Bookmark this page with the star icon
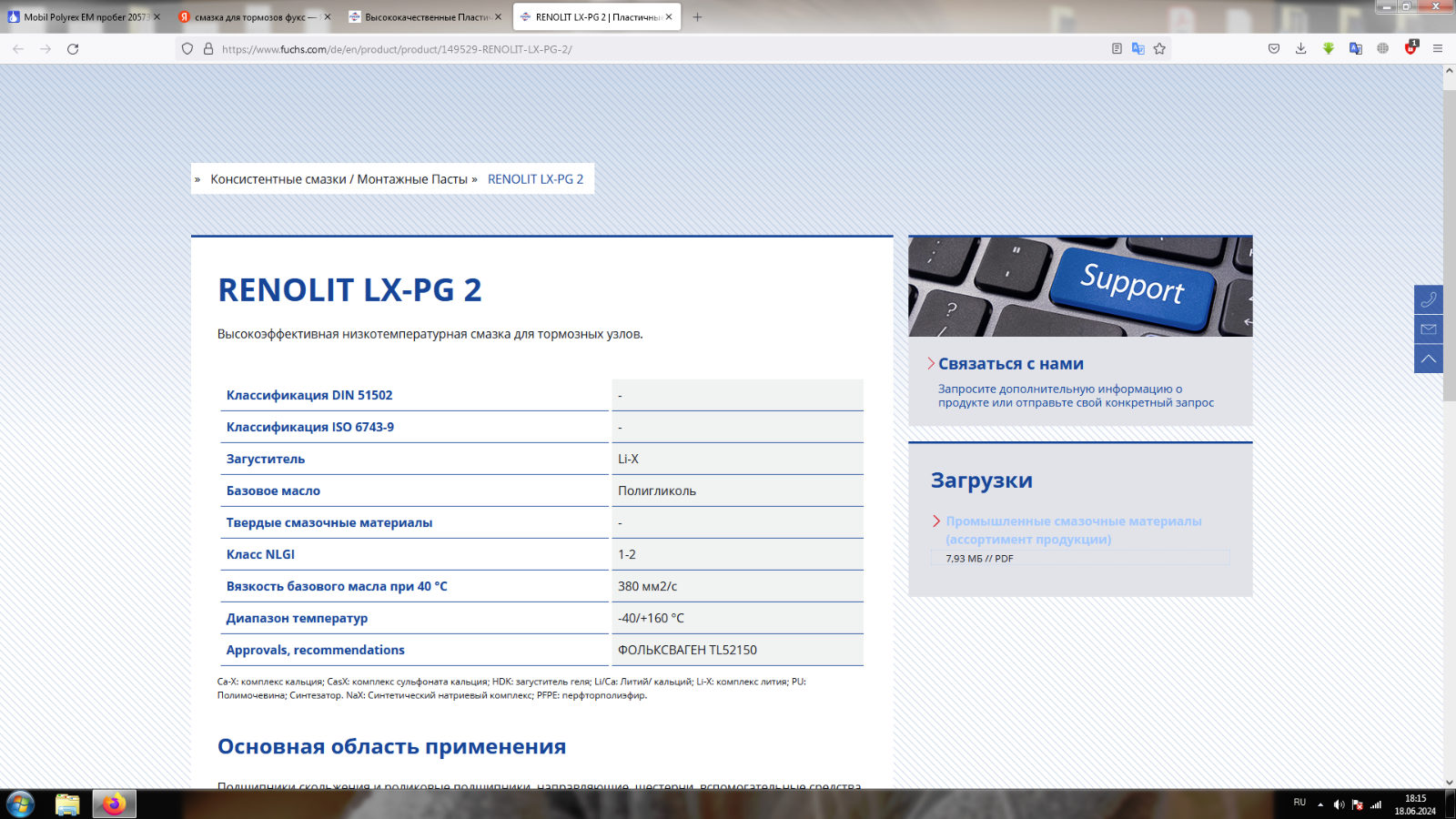 1159,49
